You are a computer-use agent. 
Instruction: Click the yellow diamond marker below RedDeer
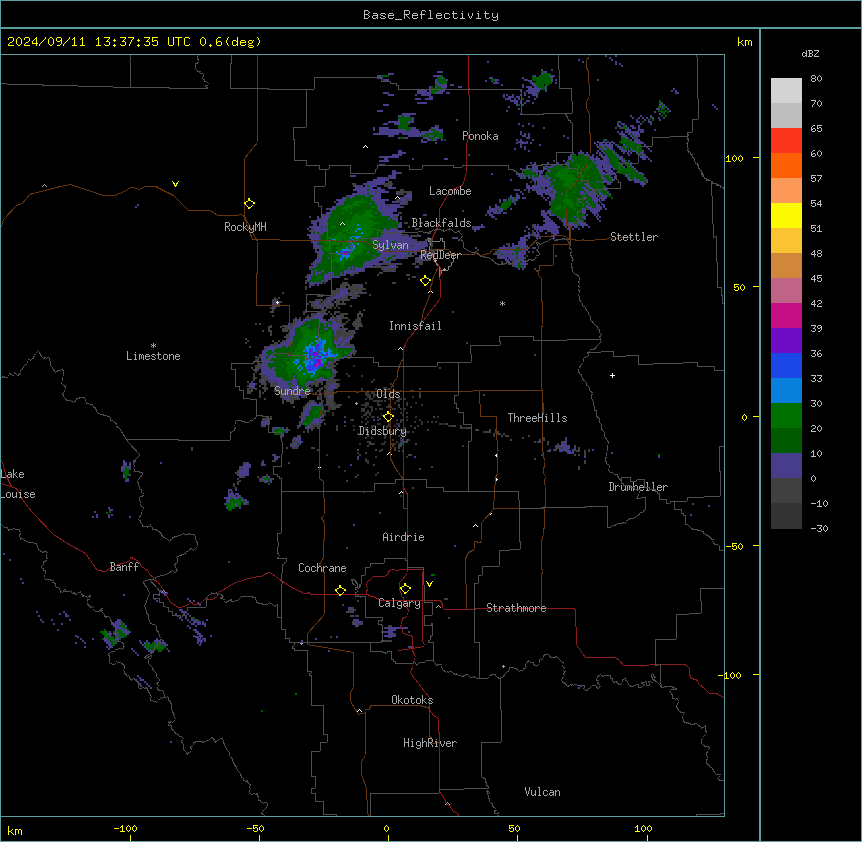click(426, 281)
